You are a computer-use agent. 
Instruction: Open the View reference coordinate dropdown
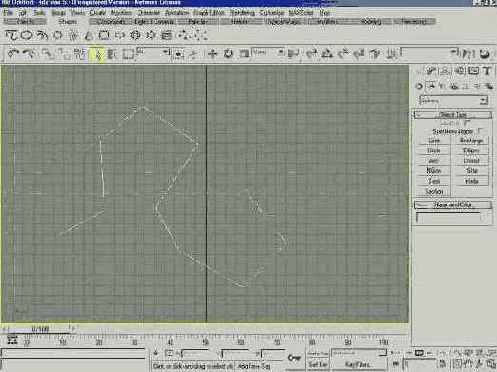[268, 52]
